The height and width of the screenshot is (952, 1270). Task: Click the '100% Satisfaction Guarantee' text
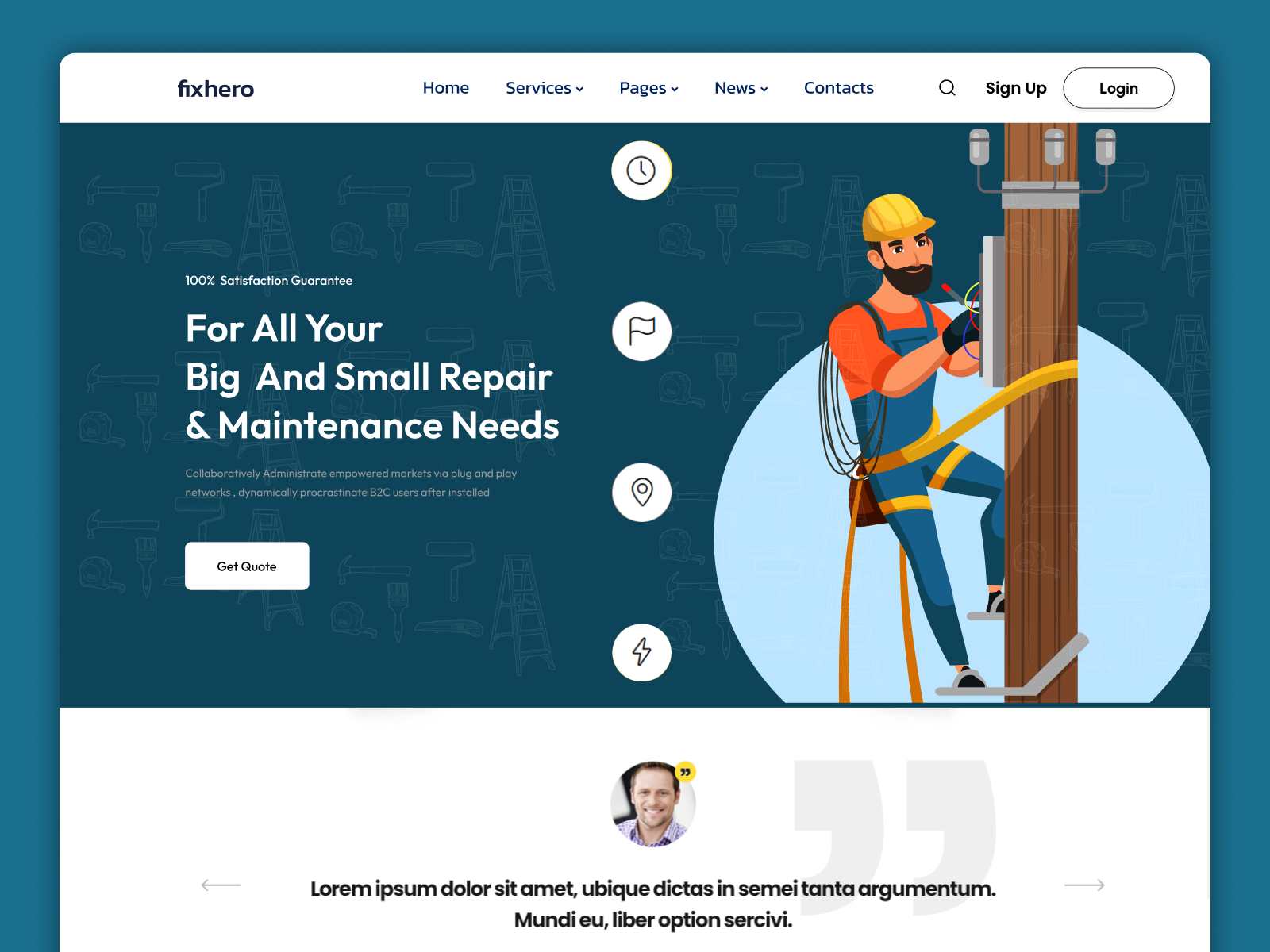tap(268, 281)
